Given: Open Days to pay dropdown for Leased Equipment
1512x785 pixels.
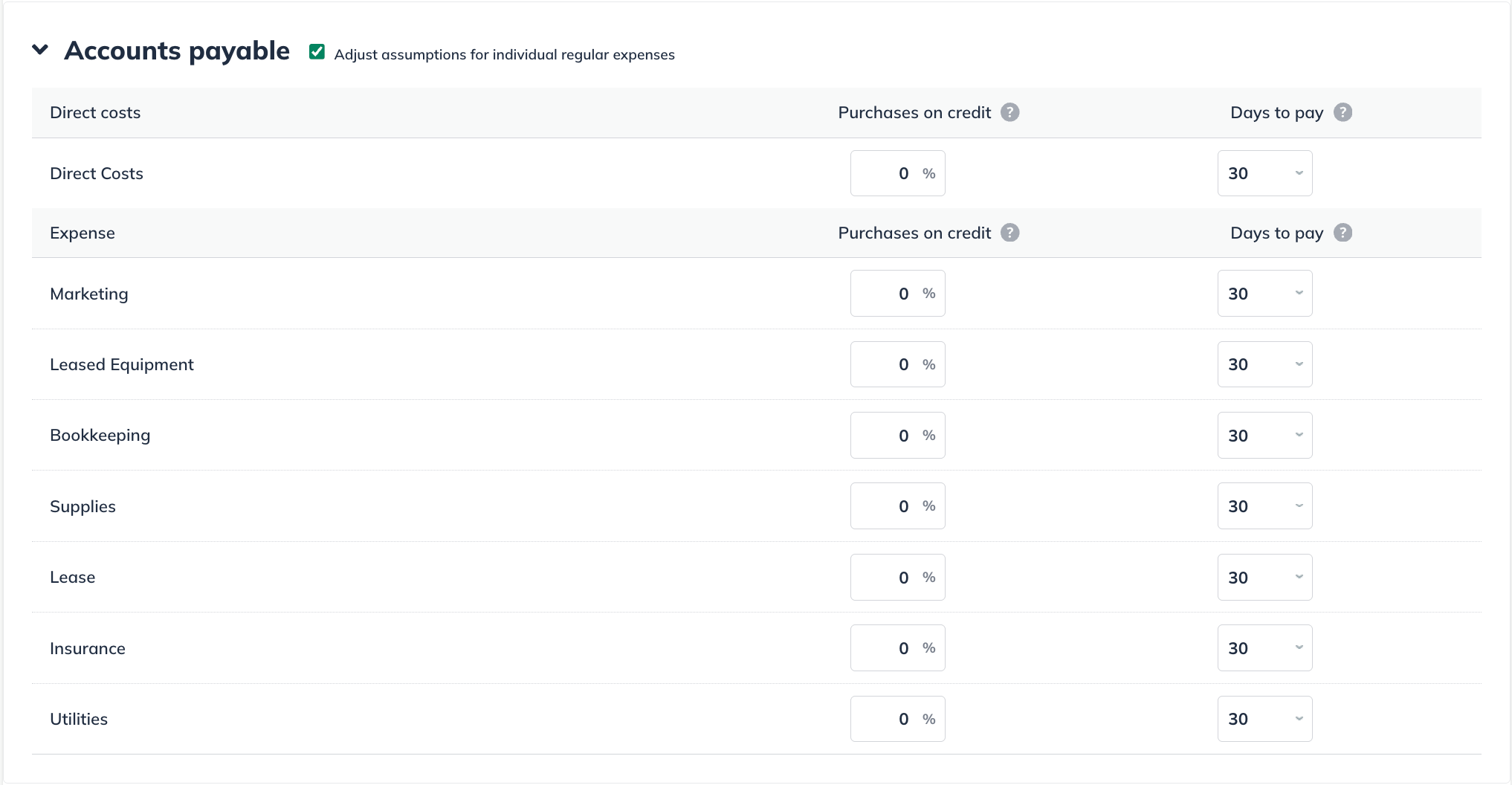Looking at the screenshot, I should click(x=1264, y=364).
